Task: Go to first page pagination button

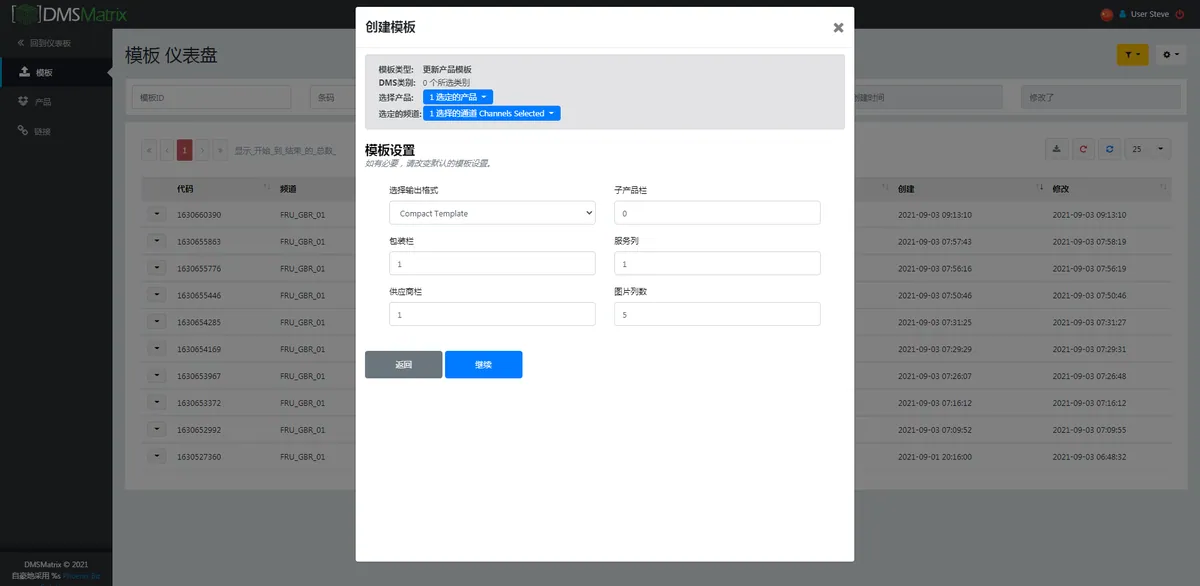Action: pyautogui.click(x=150, y=150)
